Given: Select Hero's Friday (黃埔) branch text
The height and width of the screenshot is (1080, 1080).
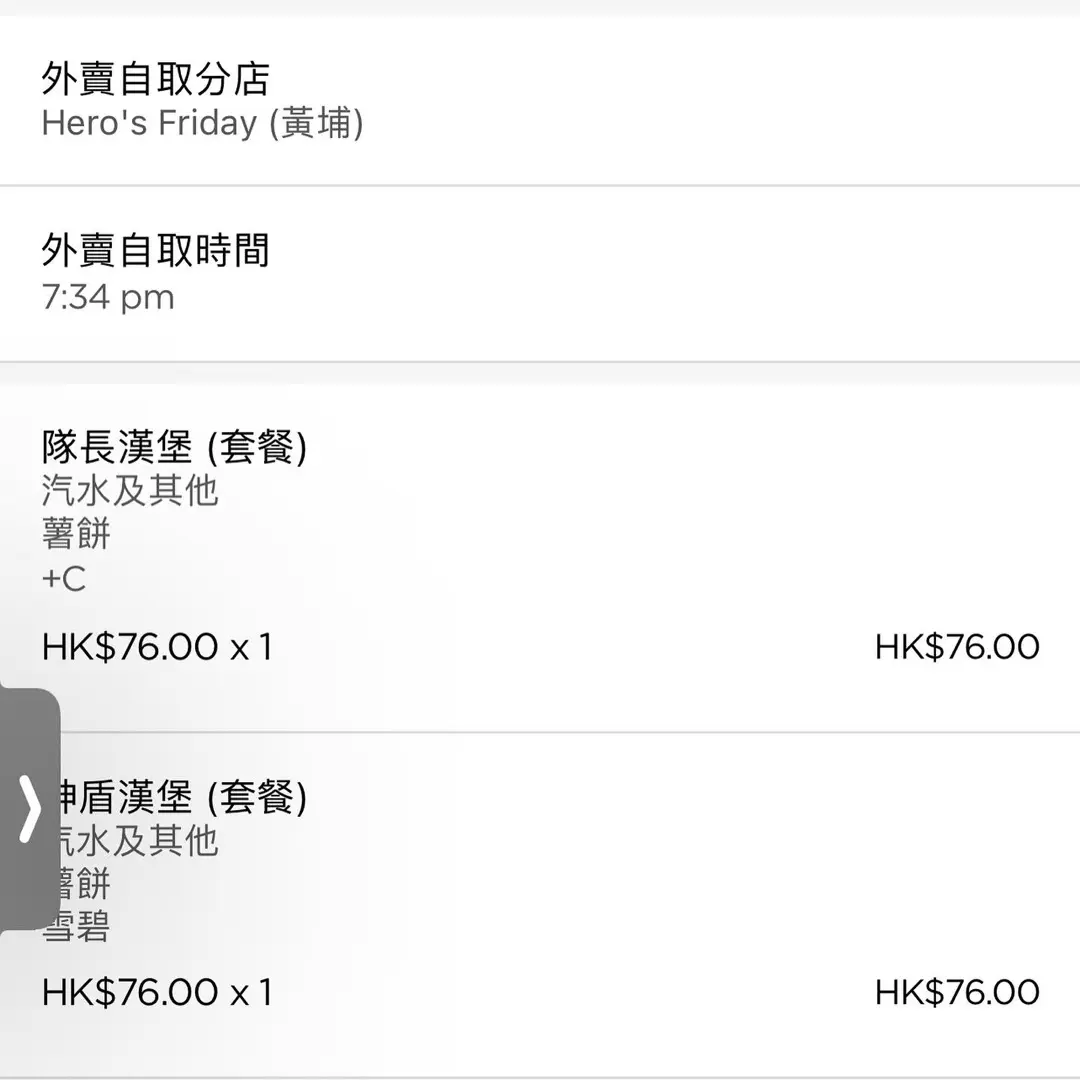Looking at the screenshot, I should (x=202, y=123).
